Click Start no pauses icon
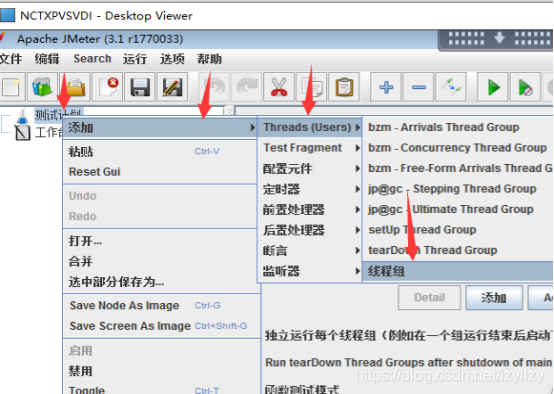Viewport: 554px width, 394px height. [x=525, y=87]
